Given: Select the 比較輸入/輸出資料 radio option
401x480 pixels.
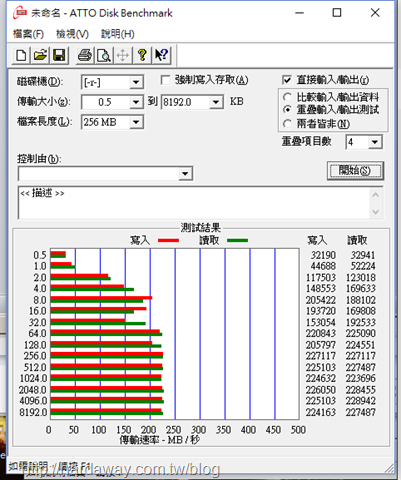Looking at the screenshot, I should [x=287, y=97].
